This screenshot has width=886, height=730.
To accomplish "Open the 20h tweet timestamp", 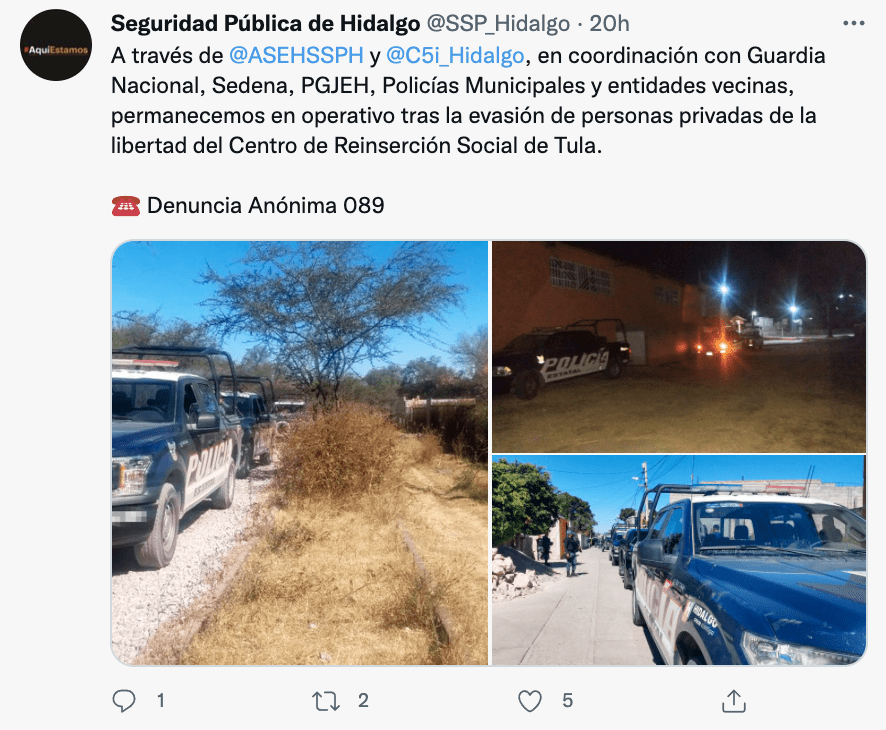I will tap(609, 23).
